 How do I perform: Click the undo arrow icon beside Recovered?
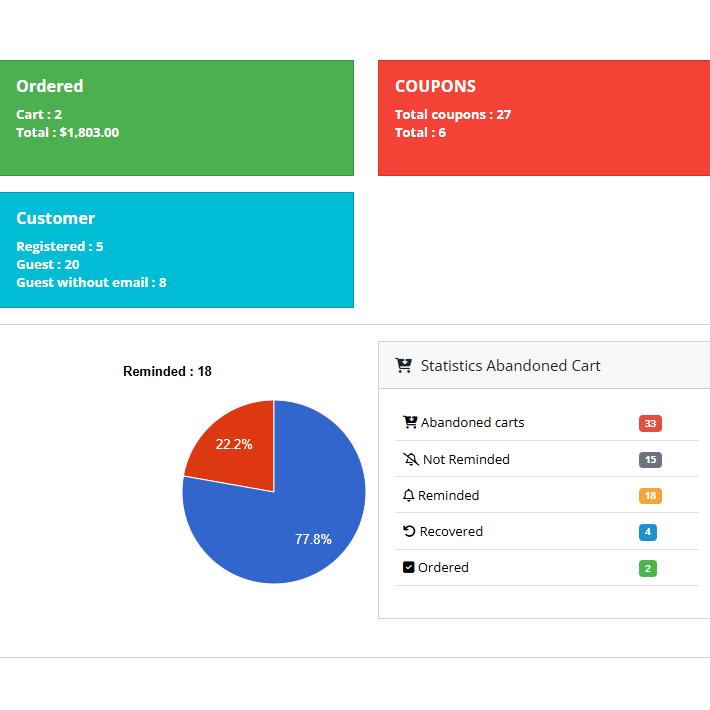[408, 531]
